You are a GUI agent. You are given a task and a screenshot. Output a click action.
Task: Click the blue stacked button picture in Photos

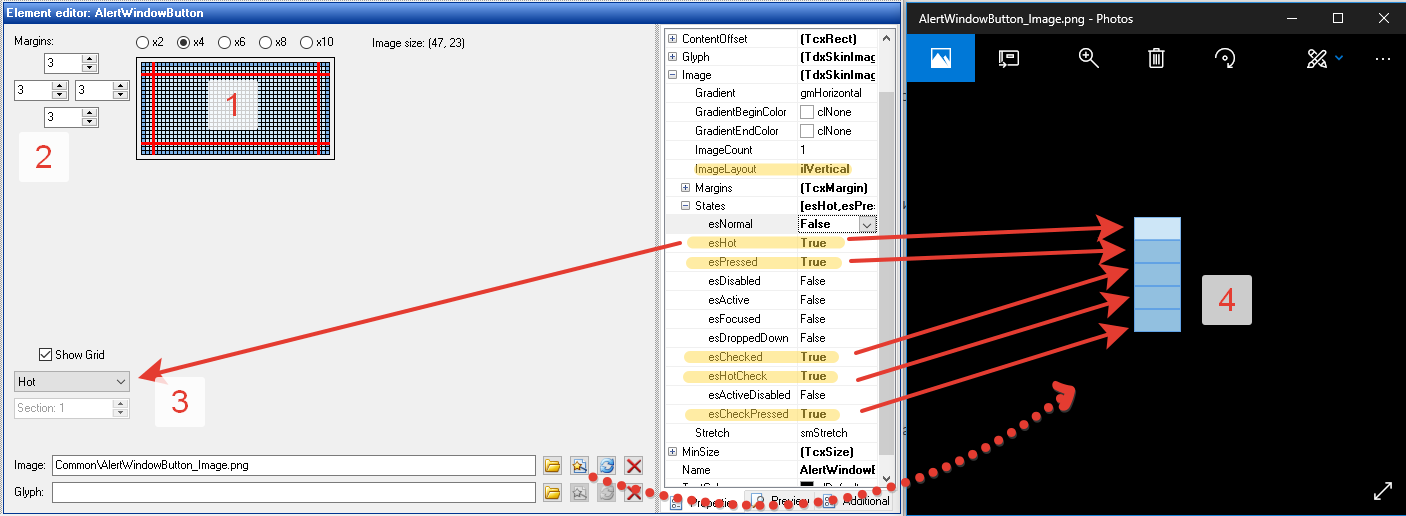tap(1157, 274)
